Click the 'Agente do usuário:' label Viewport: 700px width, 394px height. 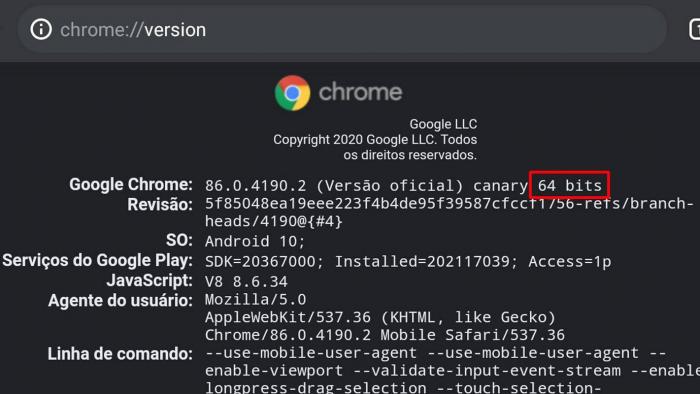121,300
